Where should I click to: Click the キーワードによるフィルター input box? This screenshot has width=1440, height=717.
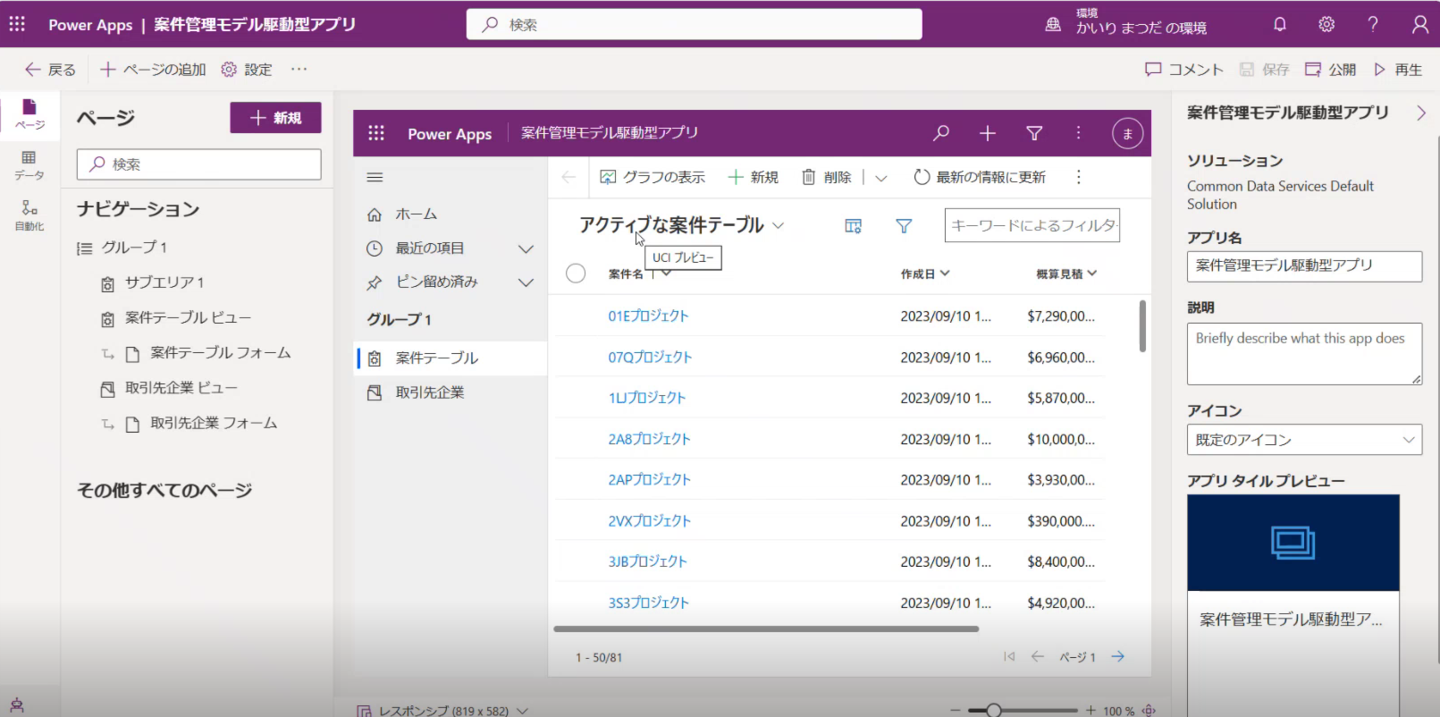click(x=1032, y=225)
